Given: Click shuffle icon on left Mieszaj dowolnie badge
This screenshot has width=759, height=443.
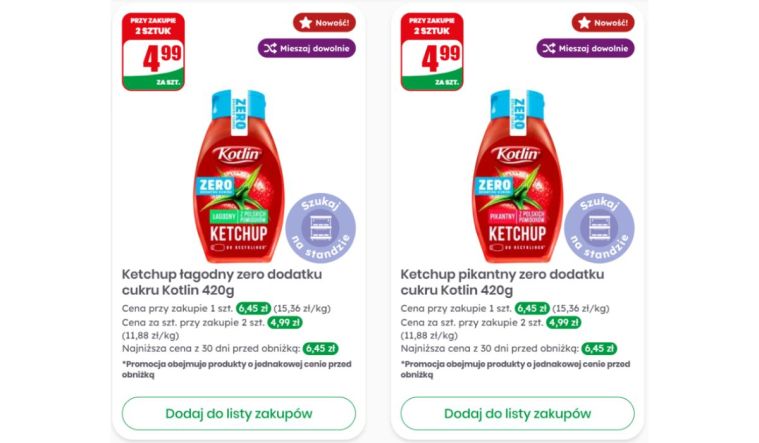Looking at the screenshot, I should 270,48.
